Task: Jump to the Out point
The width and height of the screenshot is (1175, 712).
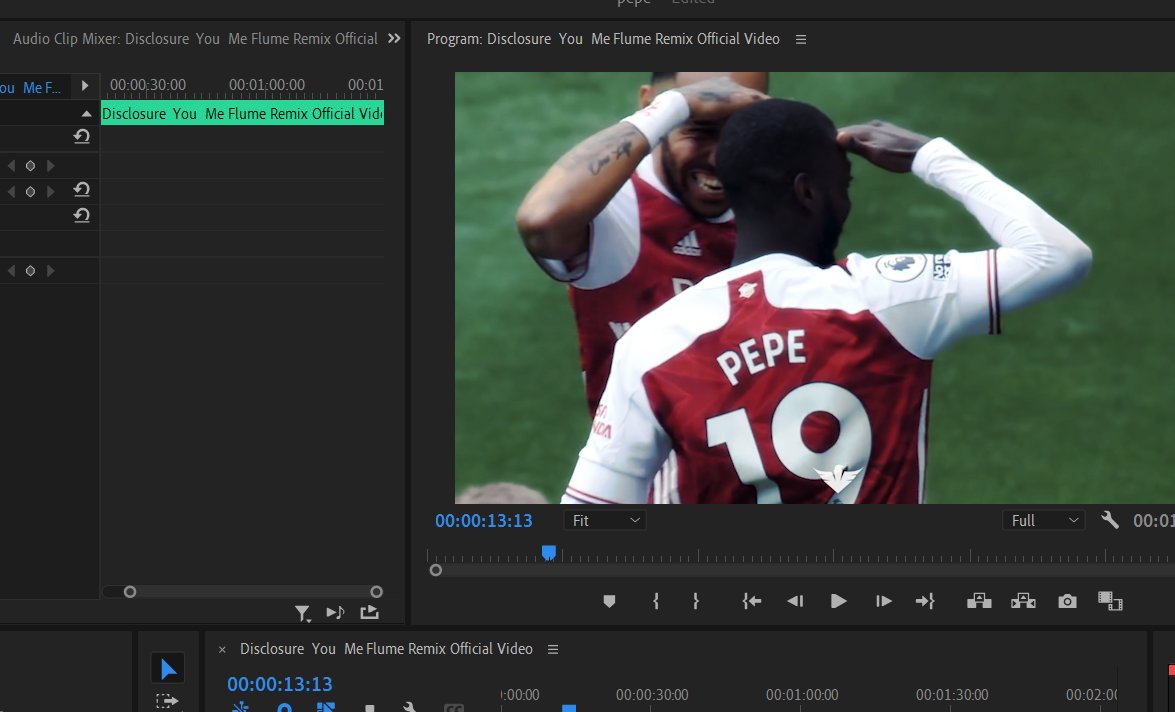Action: [925, 601]
